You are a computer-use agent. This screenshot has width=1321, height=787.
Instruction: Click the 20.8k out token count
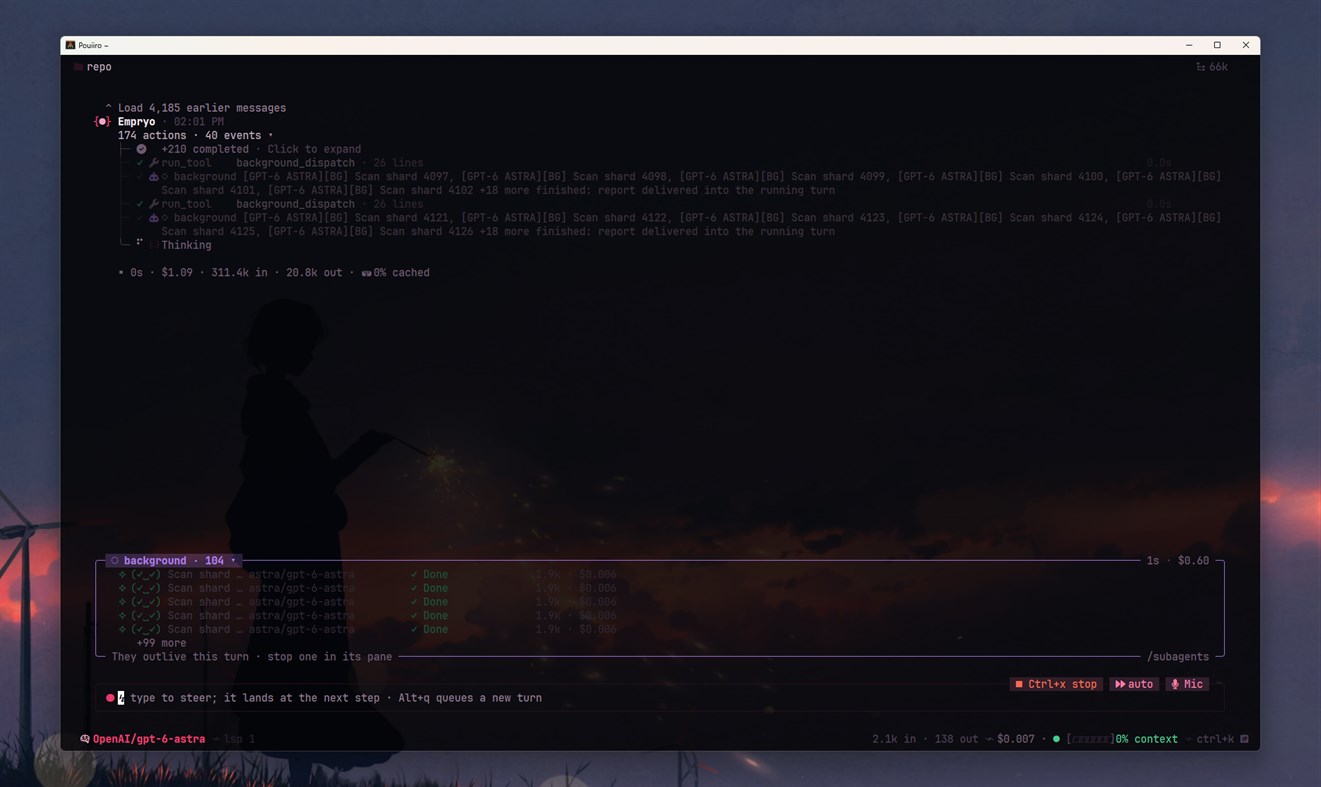tap(314, 273)
